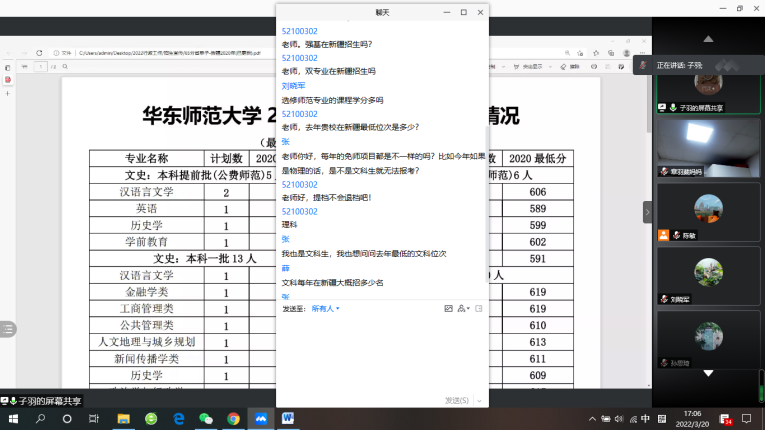Open the PDF highlight 突出显示 dropdown arrow
The image size is (765, 430).
(551, 66)
